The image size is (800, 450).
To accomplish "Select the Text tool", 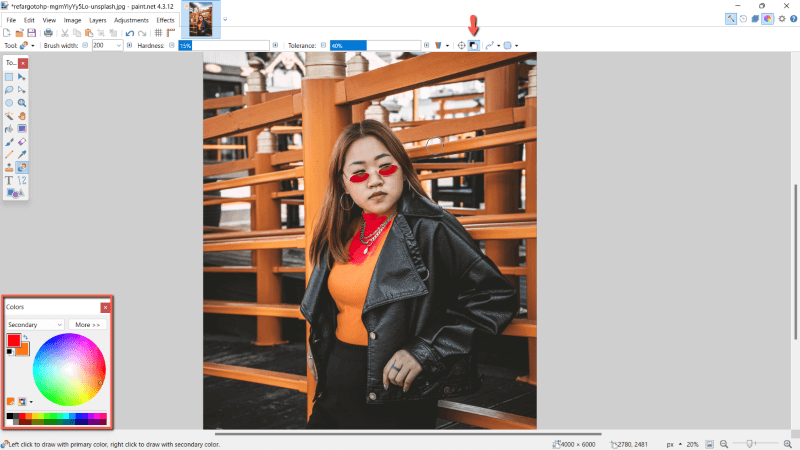I will click(9, 181).
